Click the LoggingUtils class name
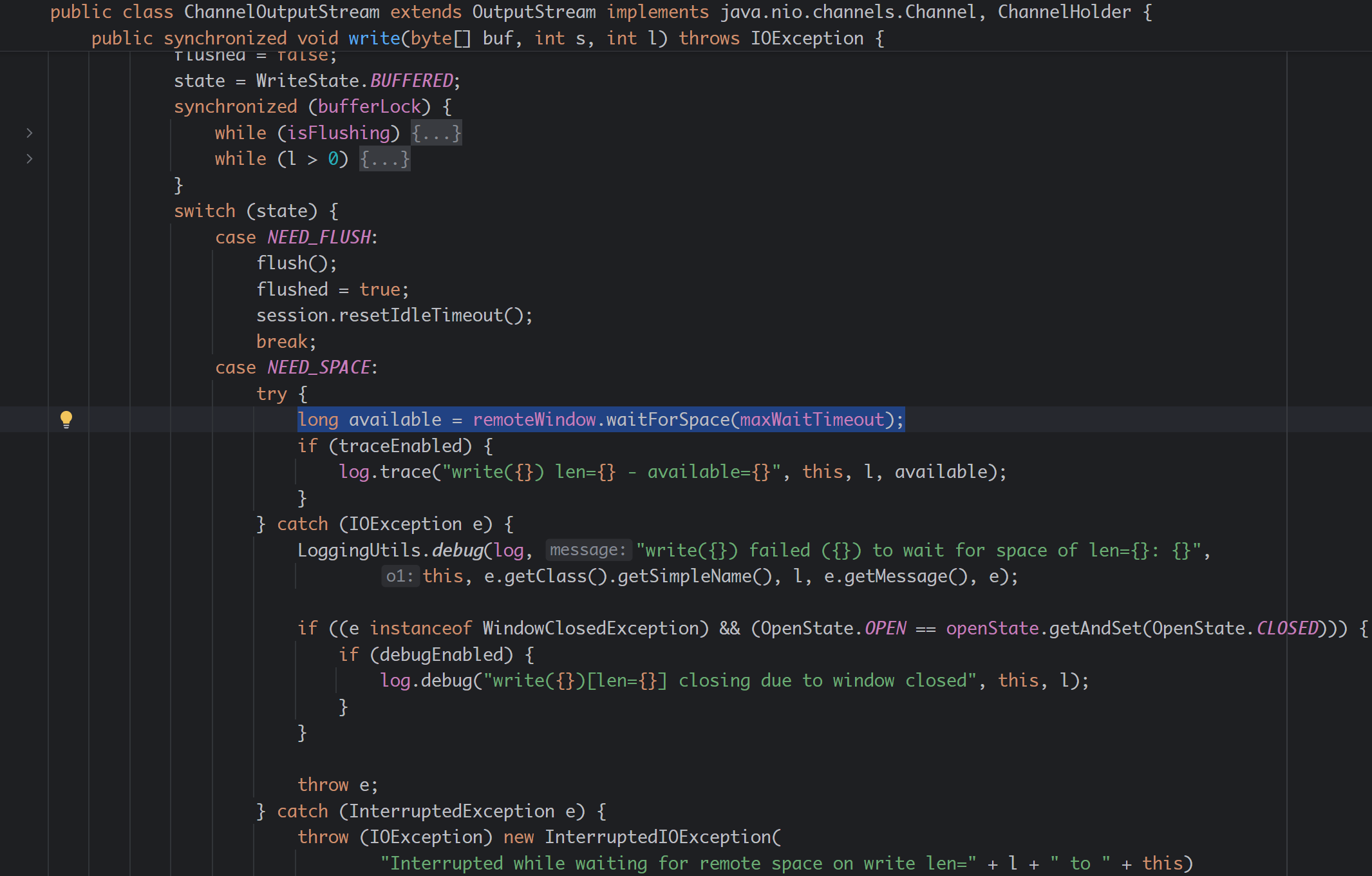Screen dimensions: 1372x876 point(359,550)
